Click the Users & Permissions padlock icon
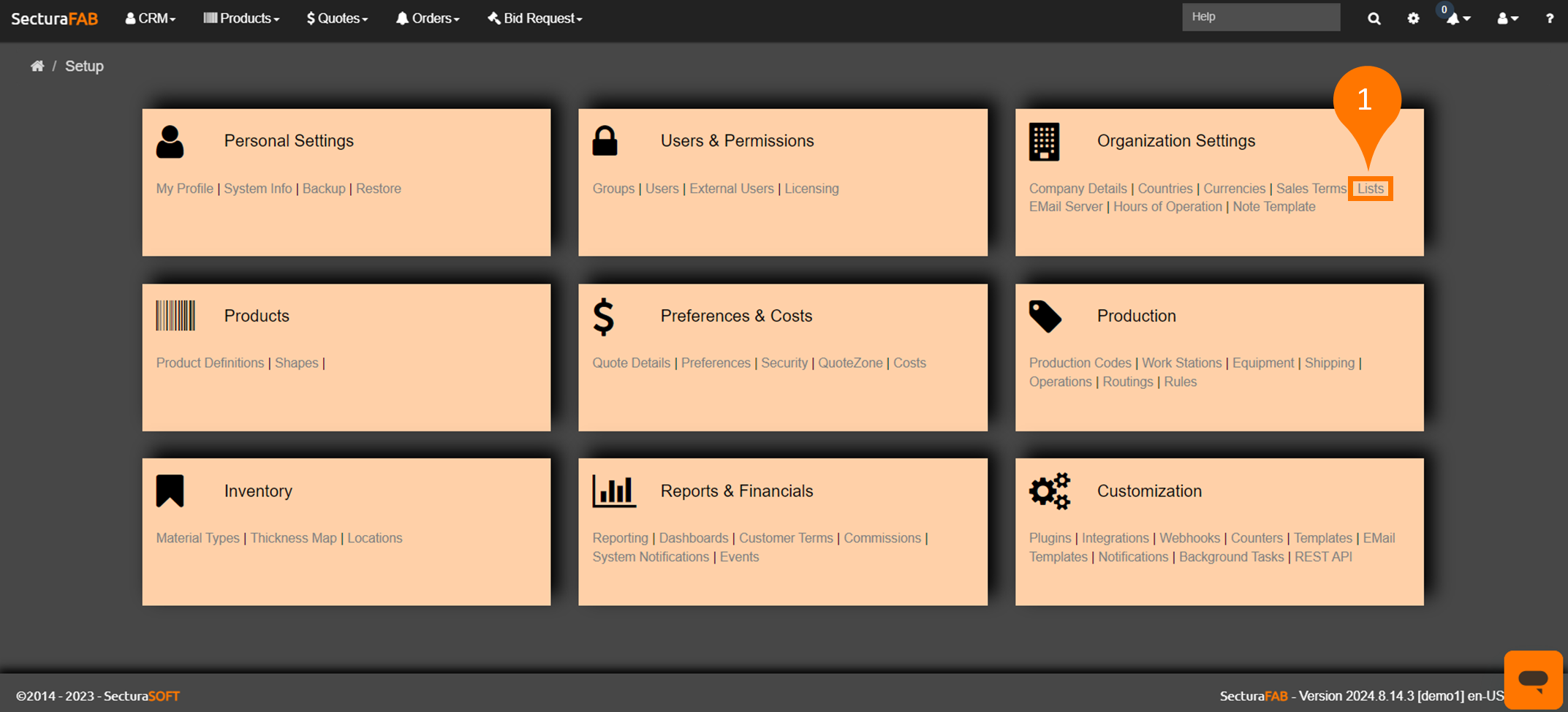Image resolution: width=1568 pixels, height=712 pixels. (605, 141)
